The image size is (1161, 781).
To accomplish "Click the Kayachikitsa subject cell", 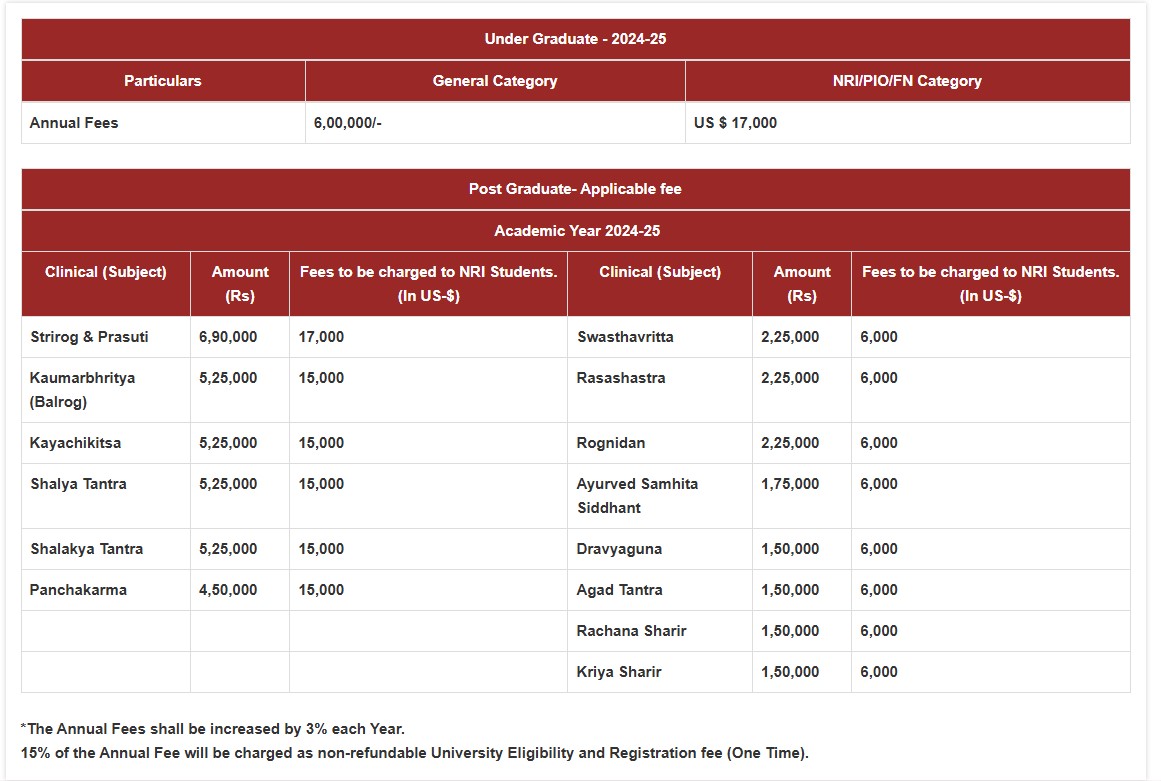I will [x=75, y=443].
